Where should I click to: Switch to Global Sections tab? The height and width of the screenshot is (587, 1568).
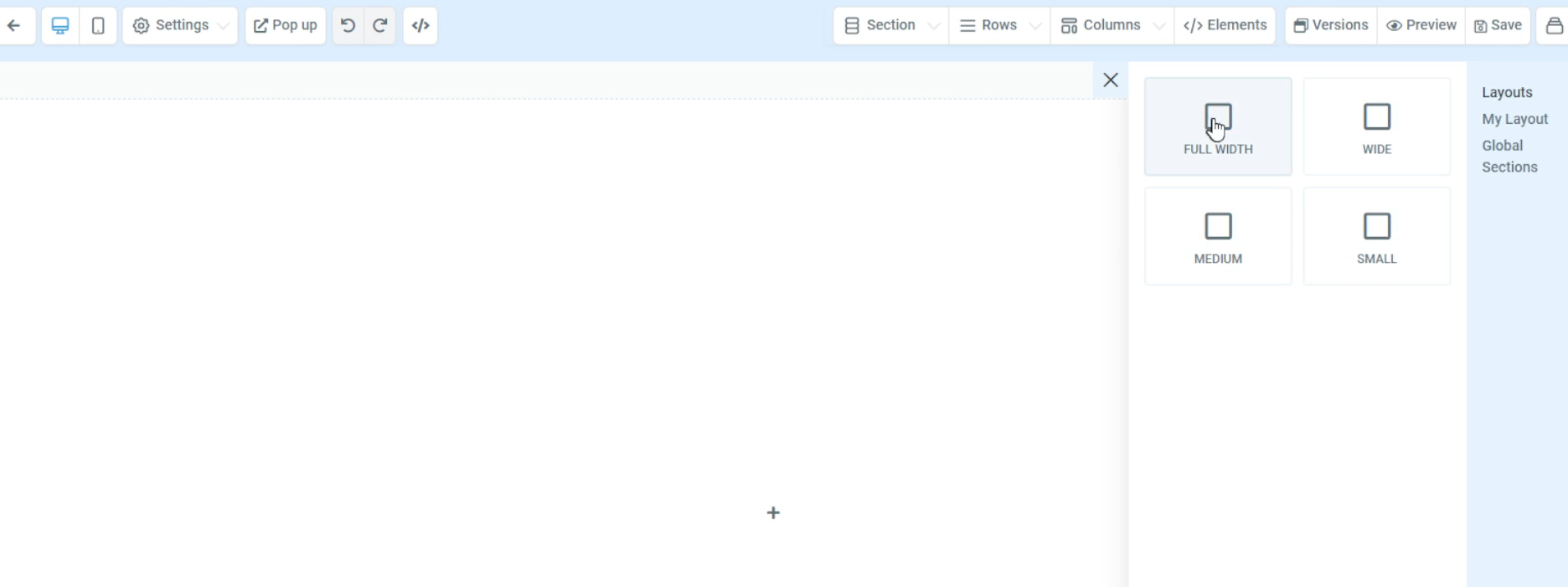1509,156
